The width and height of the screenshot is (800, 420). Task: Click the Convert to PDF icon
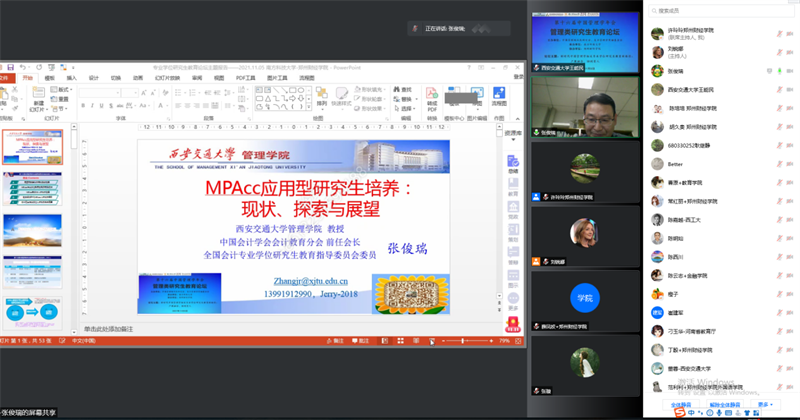click(433, 94)
